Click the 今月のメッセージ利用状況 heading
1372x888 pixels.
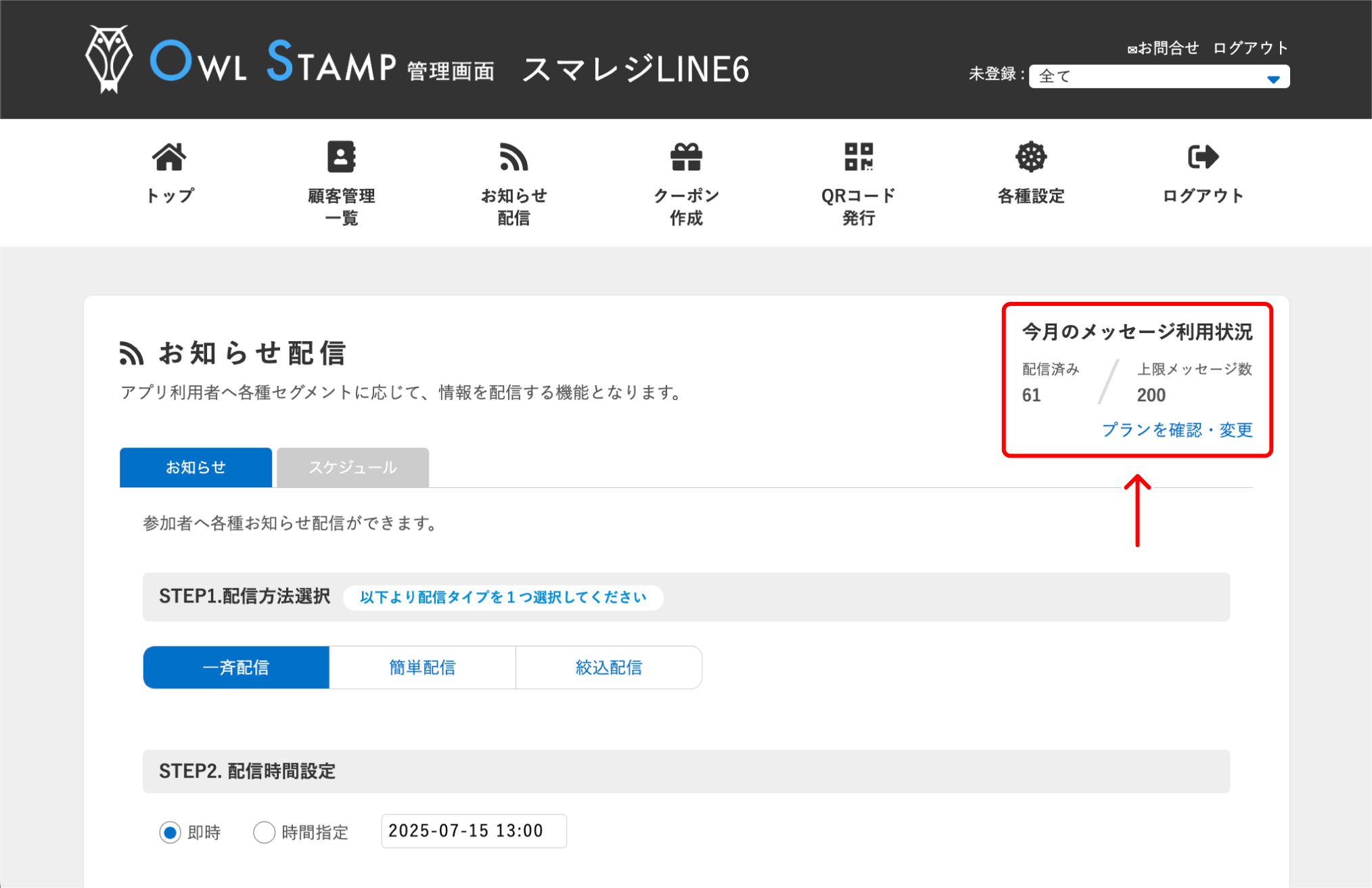[1137, 332]
